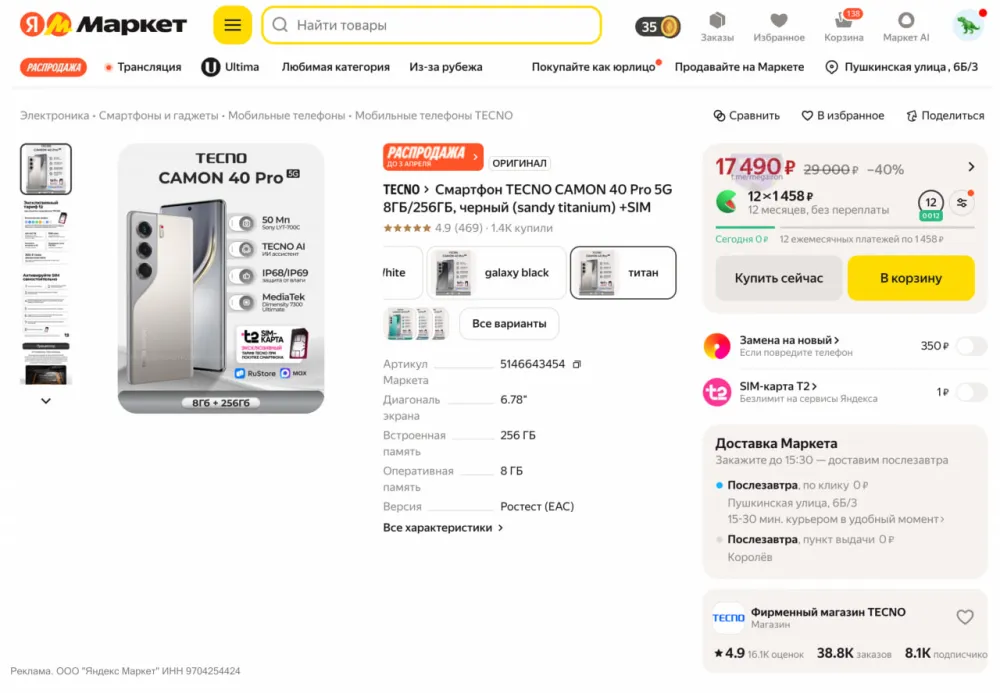Open Маркет AI assistant icon
This screenshot has height=693, width=1000.
coord(906,26)
